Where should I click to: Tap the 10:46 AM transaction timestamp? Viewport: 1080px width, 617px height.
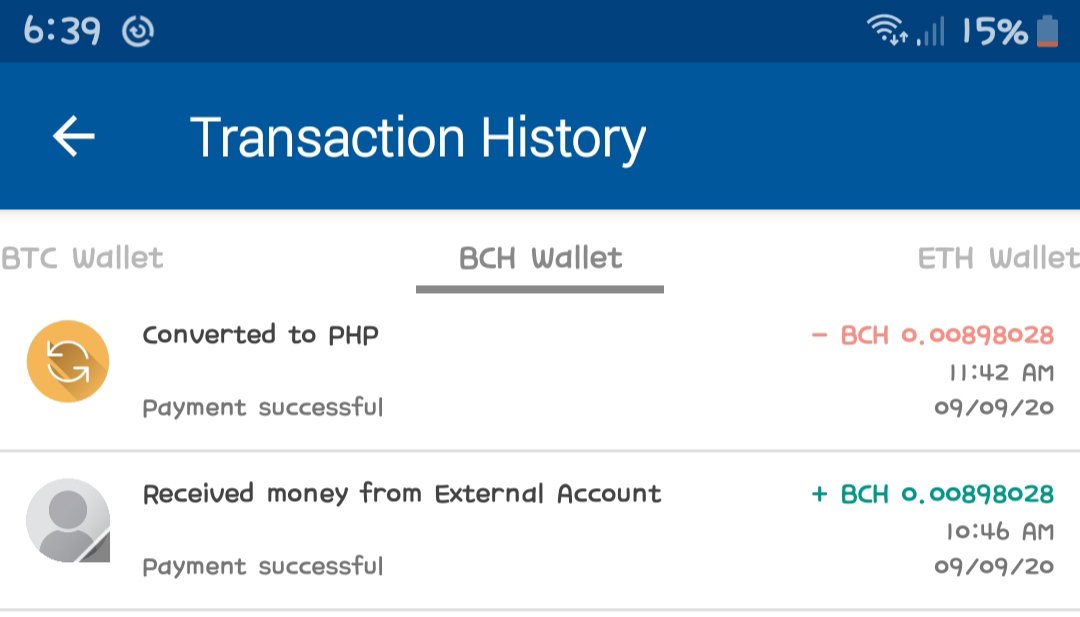[x=1000, y=532]
